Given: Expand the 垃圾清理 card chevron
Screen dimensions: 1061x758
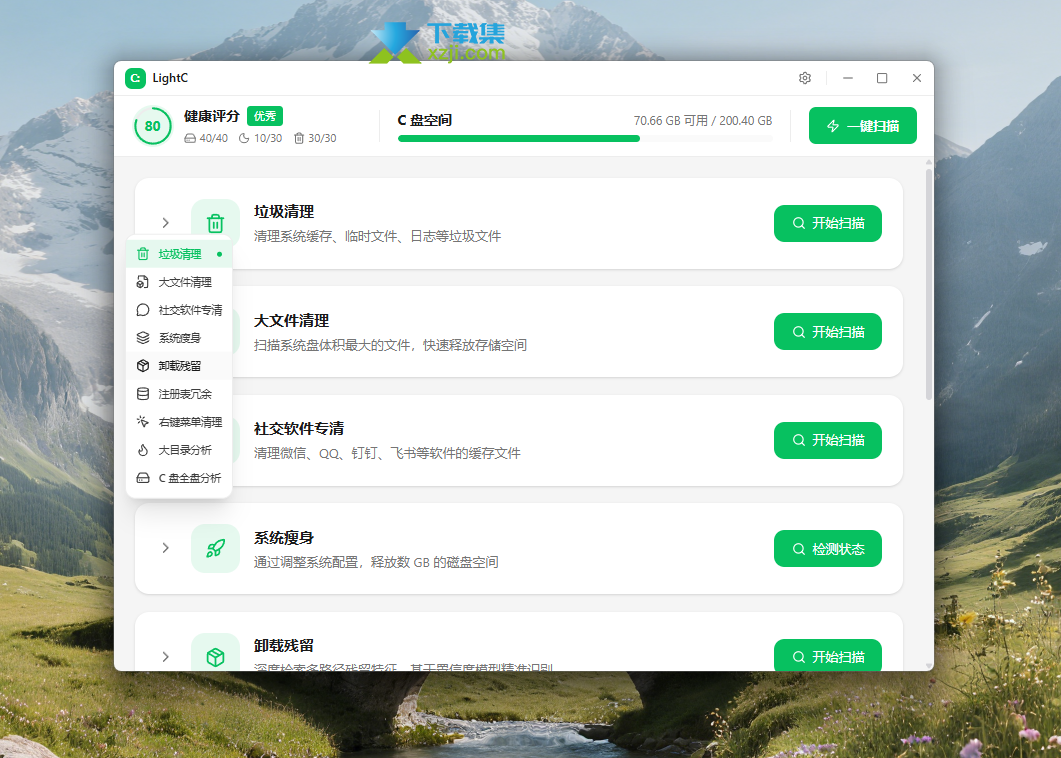Looking at the screenshot, I should [166, 223].
